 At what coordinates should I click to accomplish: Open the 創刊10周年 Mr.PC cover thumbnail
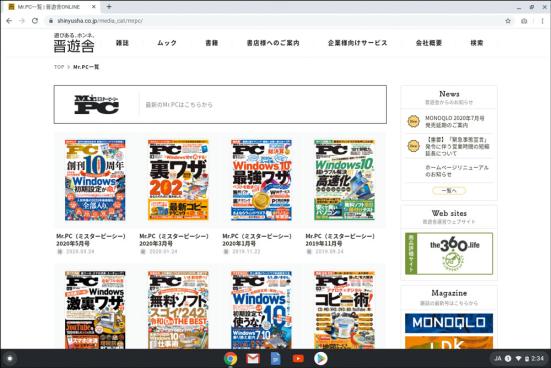pos(95,180)
